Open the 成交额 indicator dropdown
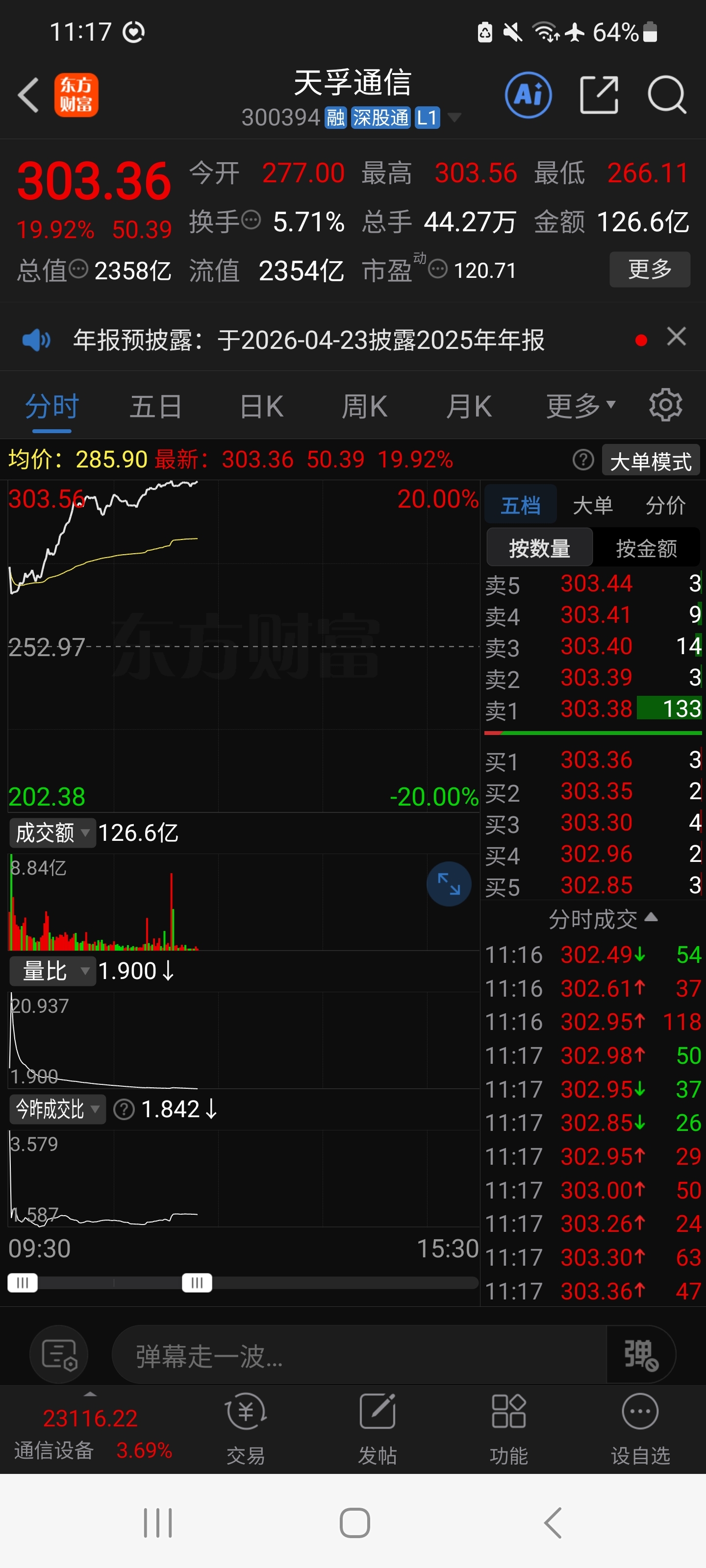This screenshot has height=1568, width=706. (x=52, y=833)
